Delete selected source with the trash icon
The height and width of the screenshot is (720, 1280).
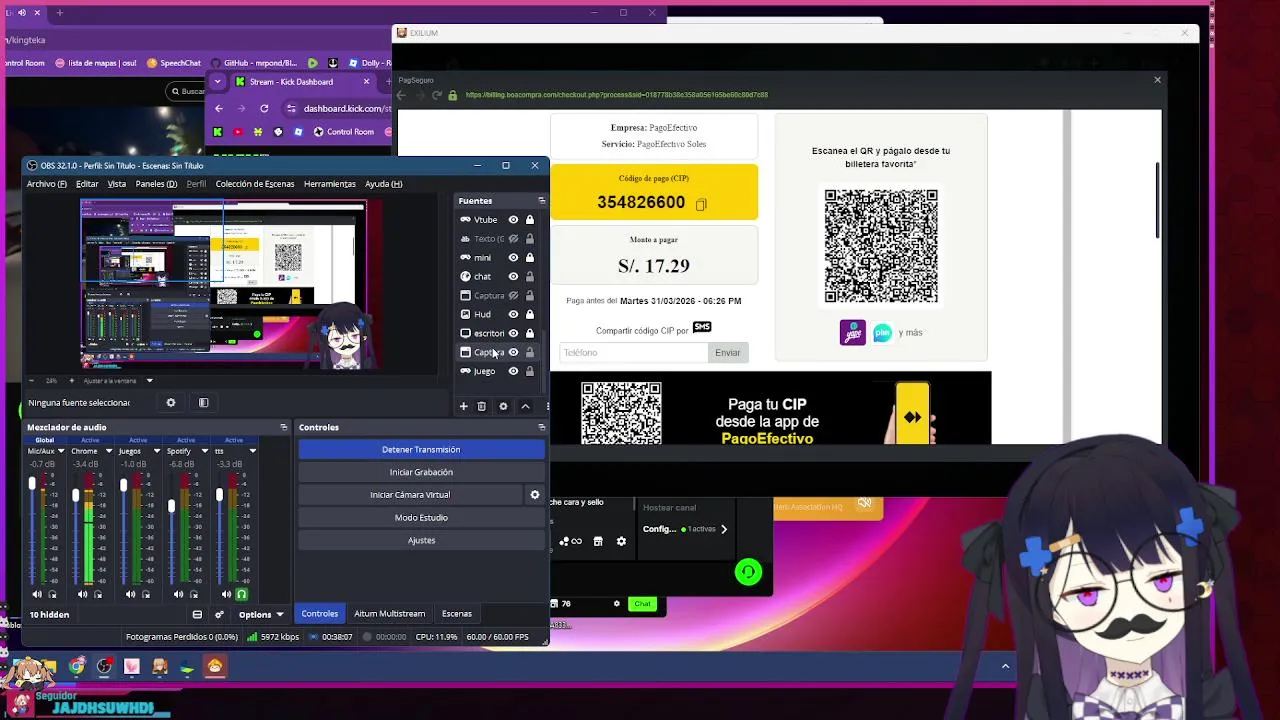[481, 406]
